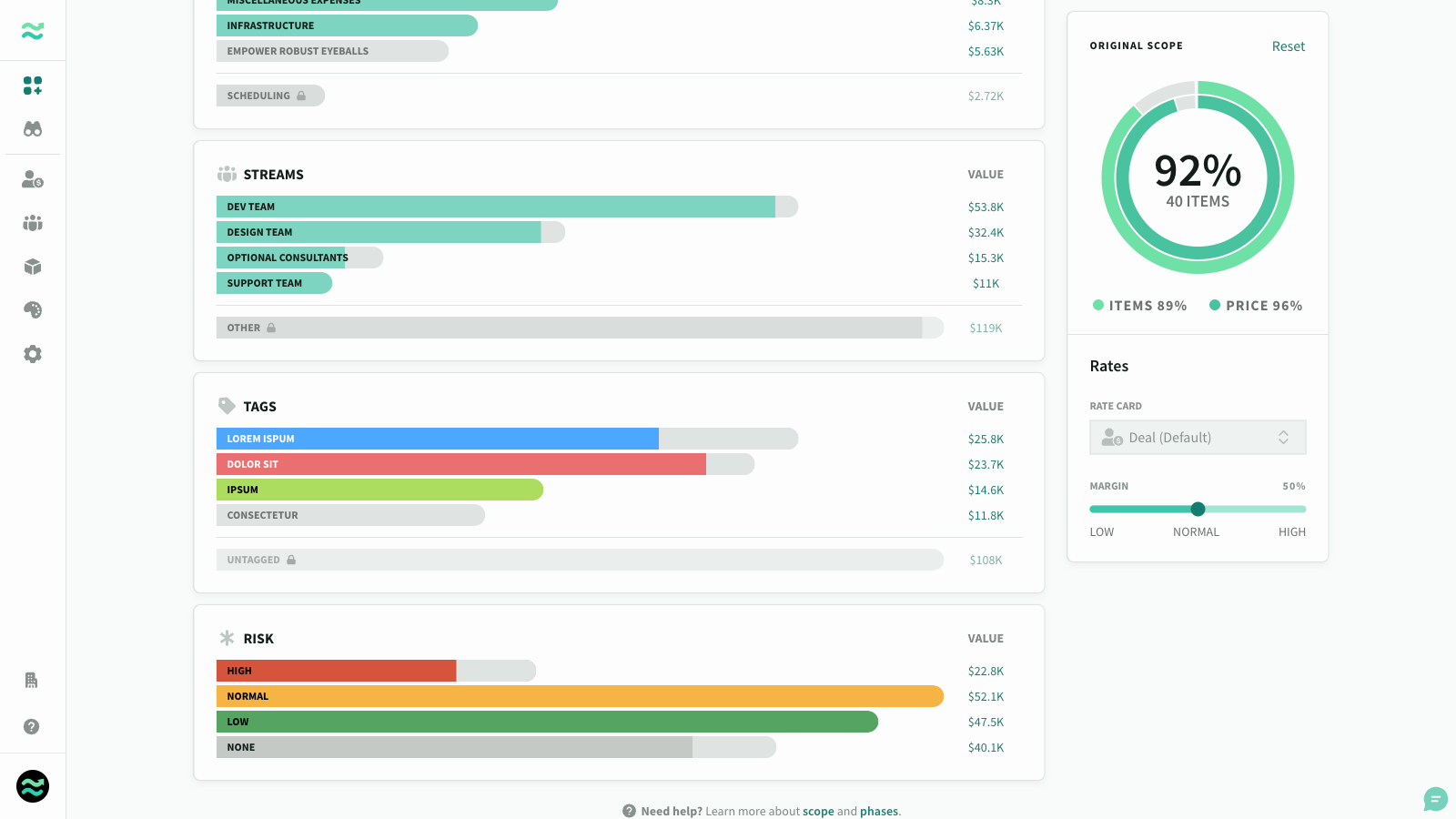Open the dashboard add-widget icon in sidebar
The height and width of the screenshot is (819, 1456).
click(x=33, y=86)
